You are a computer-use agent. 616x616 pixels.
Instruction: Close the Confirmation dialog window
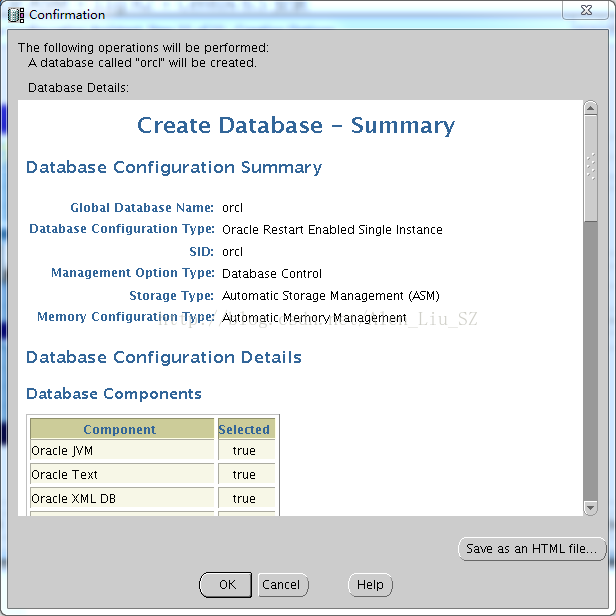(x=586, y=10)
